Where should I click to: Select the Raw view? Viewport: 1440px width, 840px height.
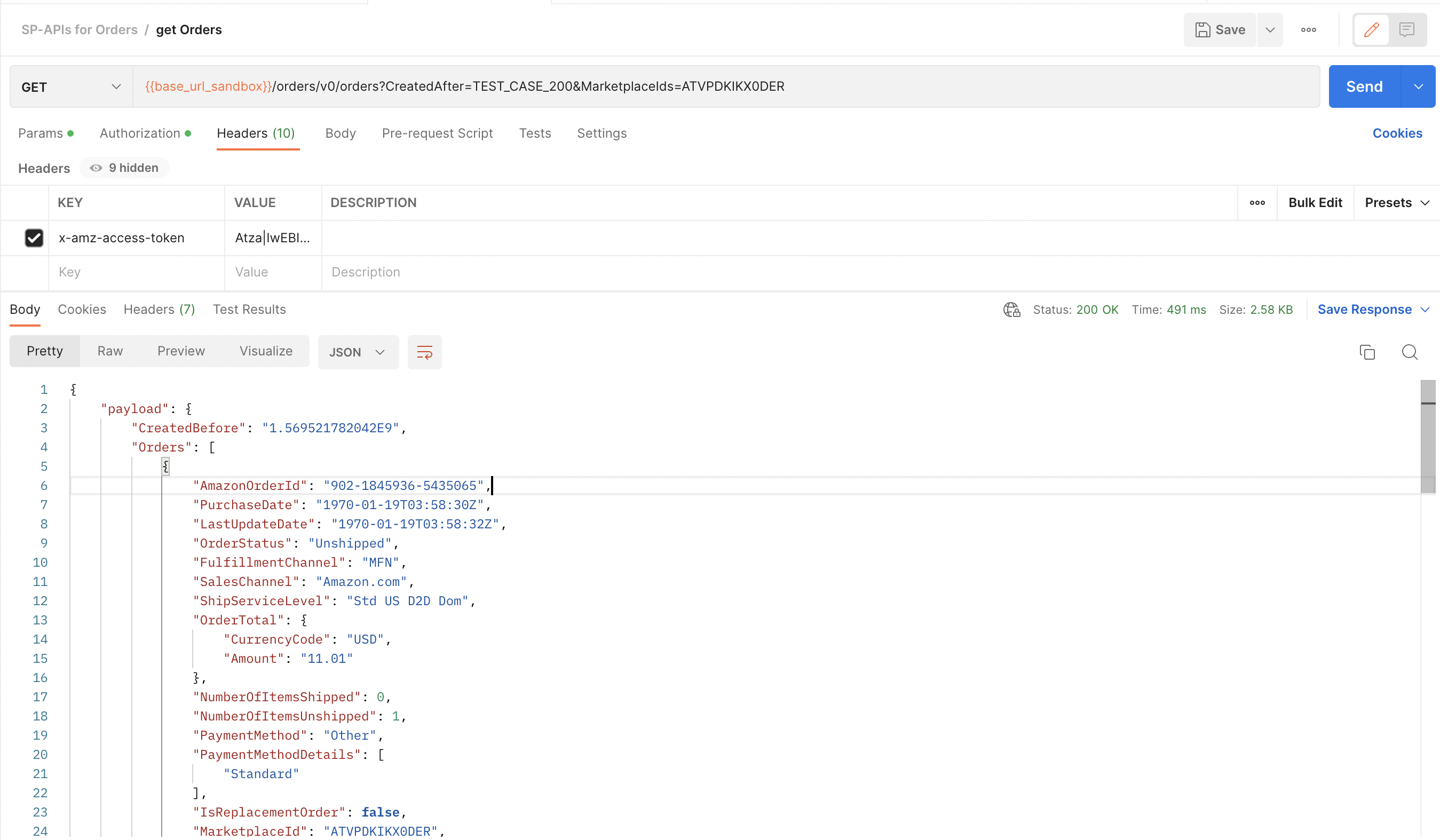110,352
